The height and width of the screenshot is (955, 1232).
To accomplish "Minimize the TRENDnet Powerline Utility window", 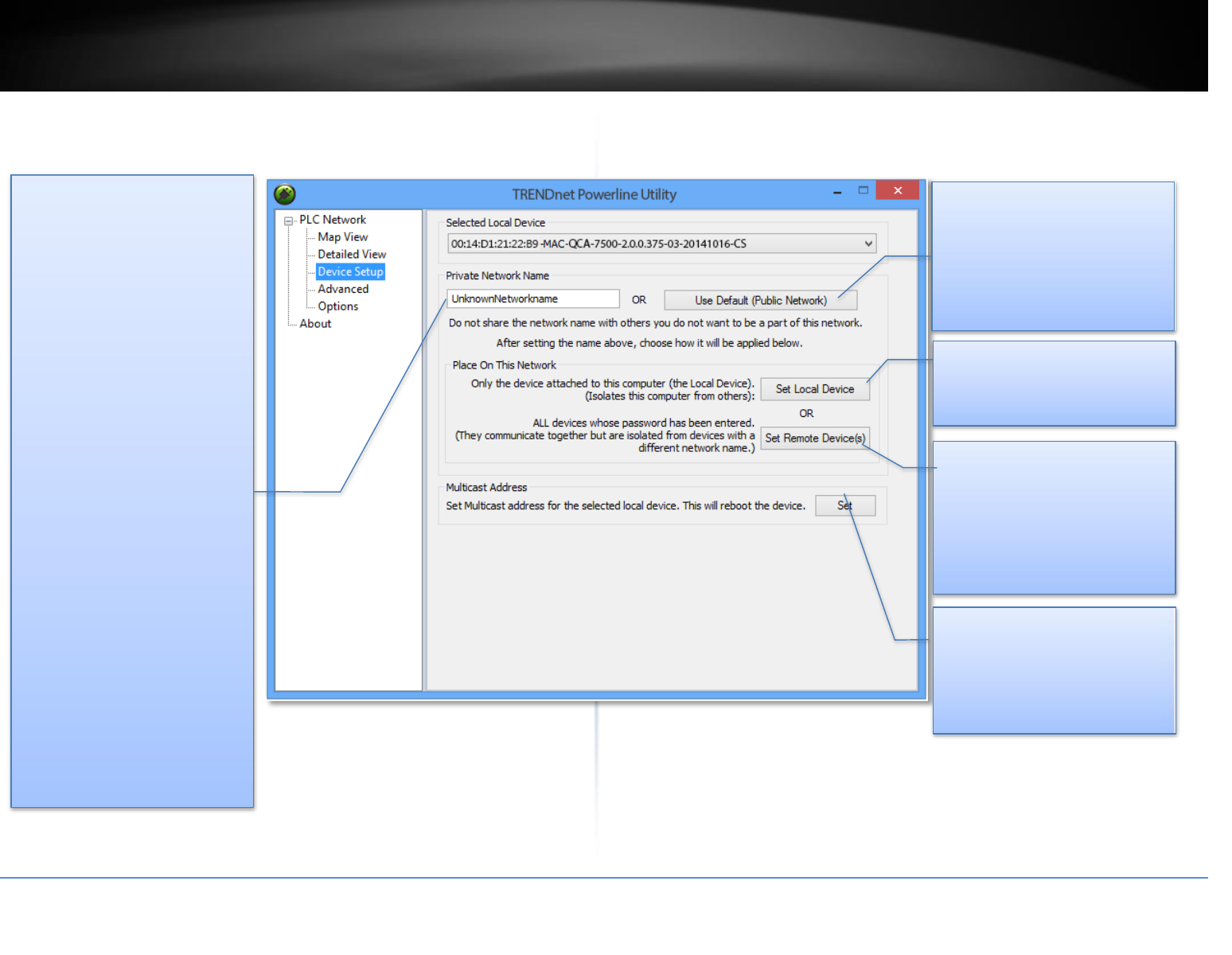I will click(837, 192).
